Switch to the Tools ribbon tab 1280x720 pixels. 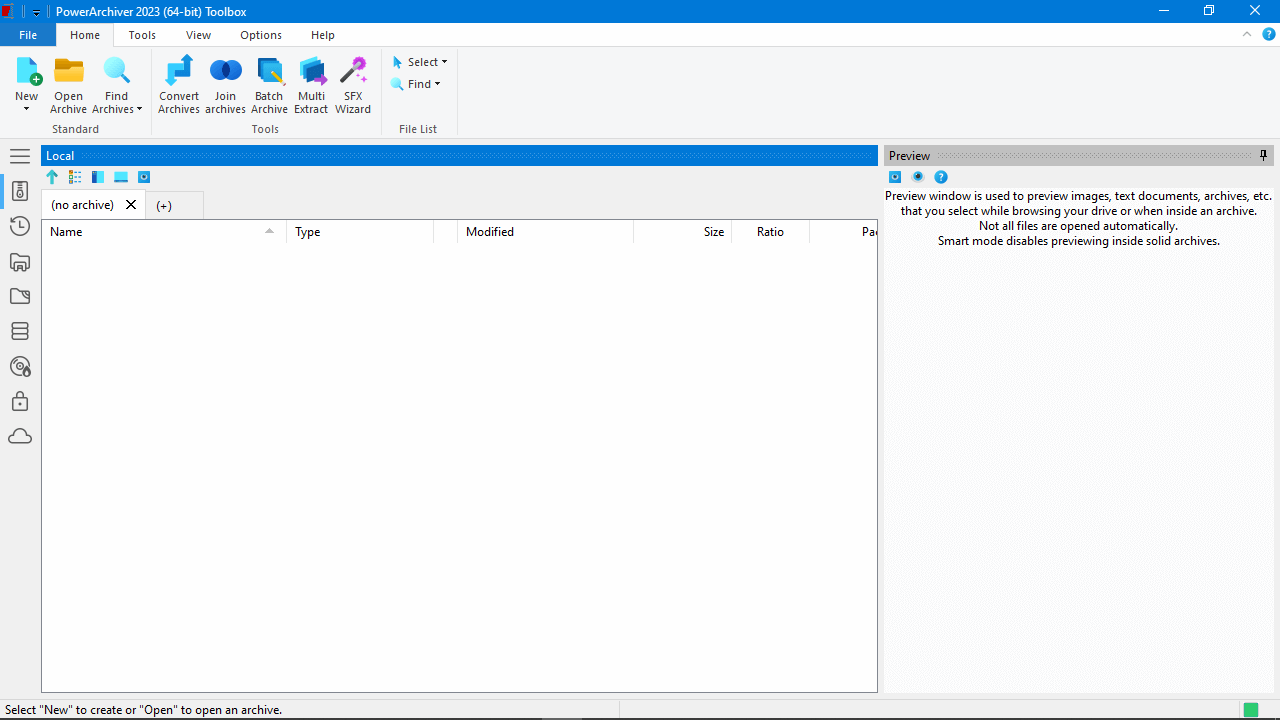coord(142,35)
